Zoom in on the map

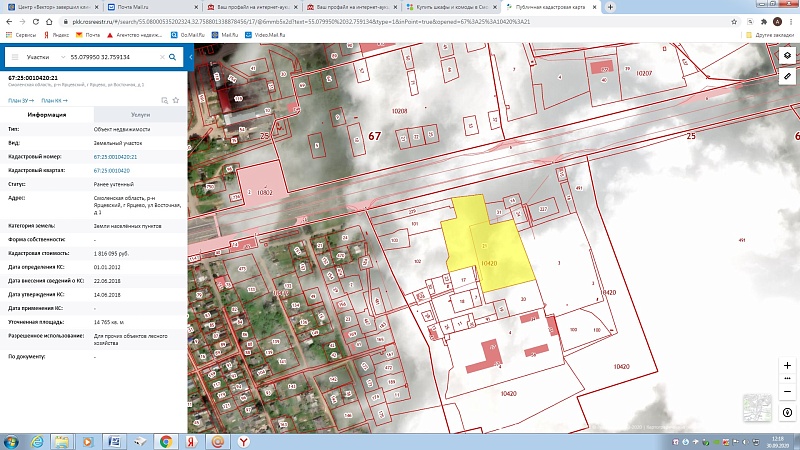tap(788, 366)
